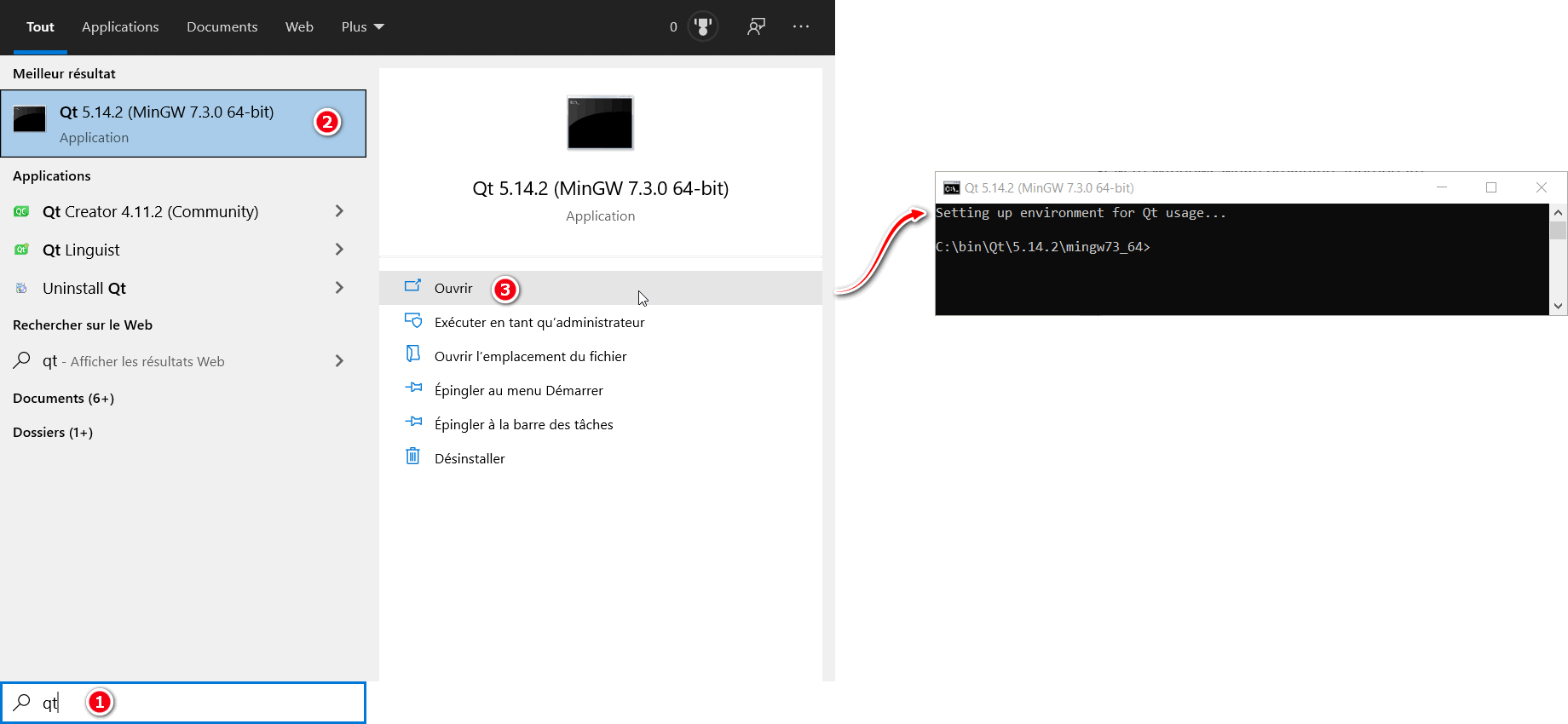Image resolution: width=1568 pixels, height=724 pixels.
Task: Switch to the Applications tab
Action: pos(120,26)
